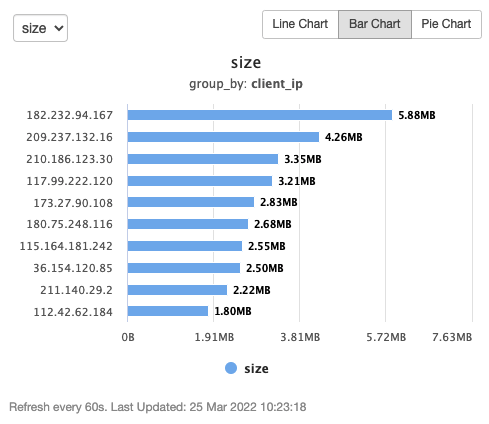This screenshot has height=424, width=489.
Task: Click the 1.91MB x-axis tick label
Action: click(214, 337)
